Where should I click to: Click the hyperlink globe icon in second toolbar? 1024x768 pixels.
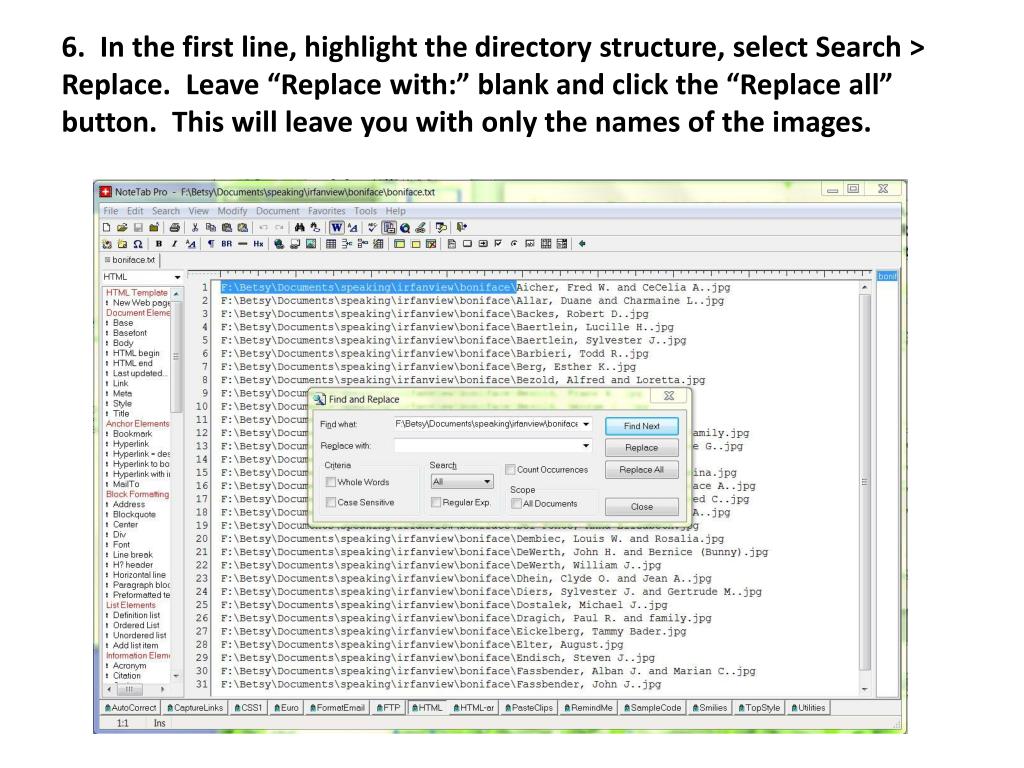[x=279, y=244]
